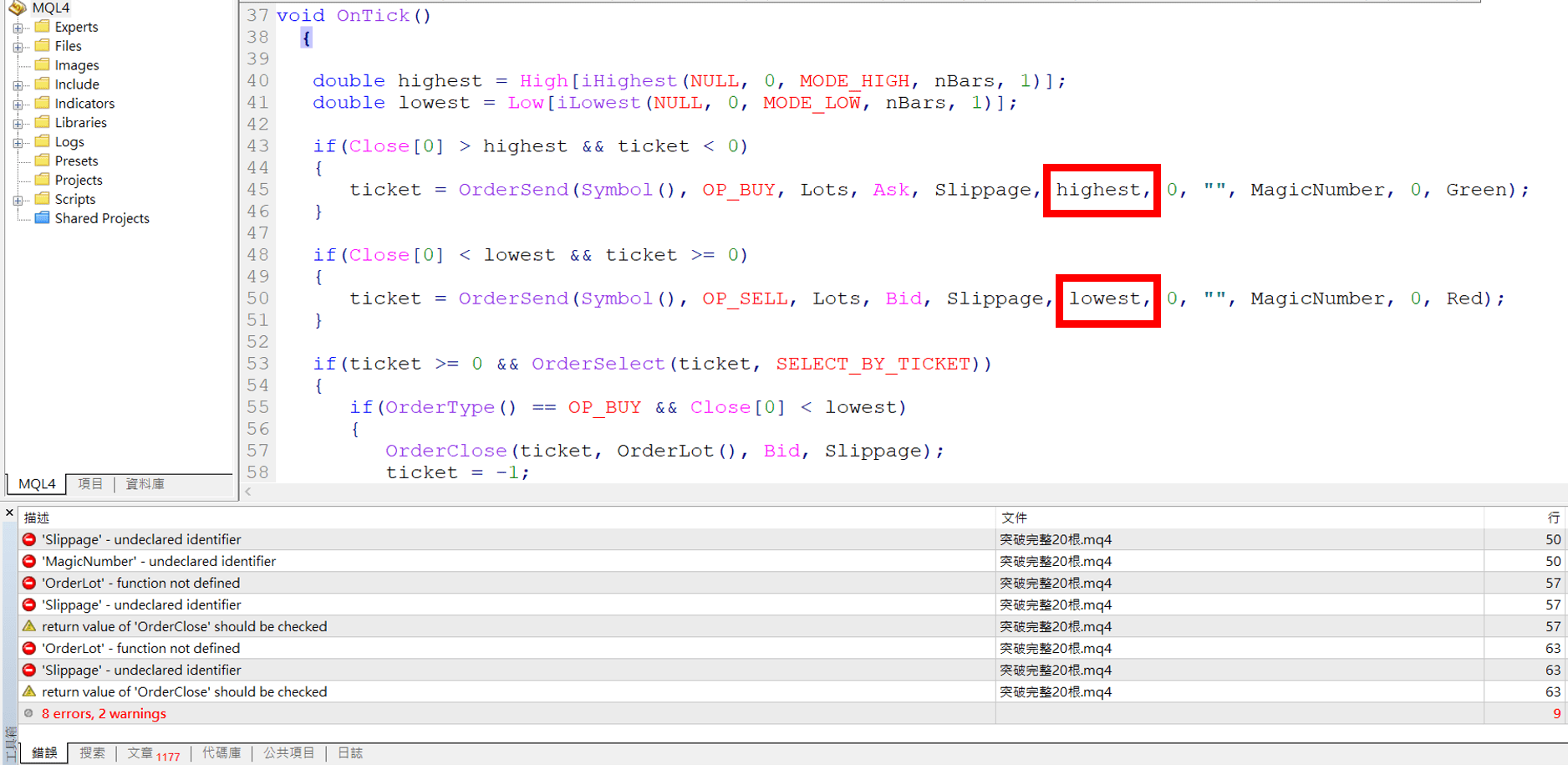Click the MQL4 root node icon

(18, 8)
